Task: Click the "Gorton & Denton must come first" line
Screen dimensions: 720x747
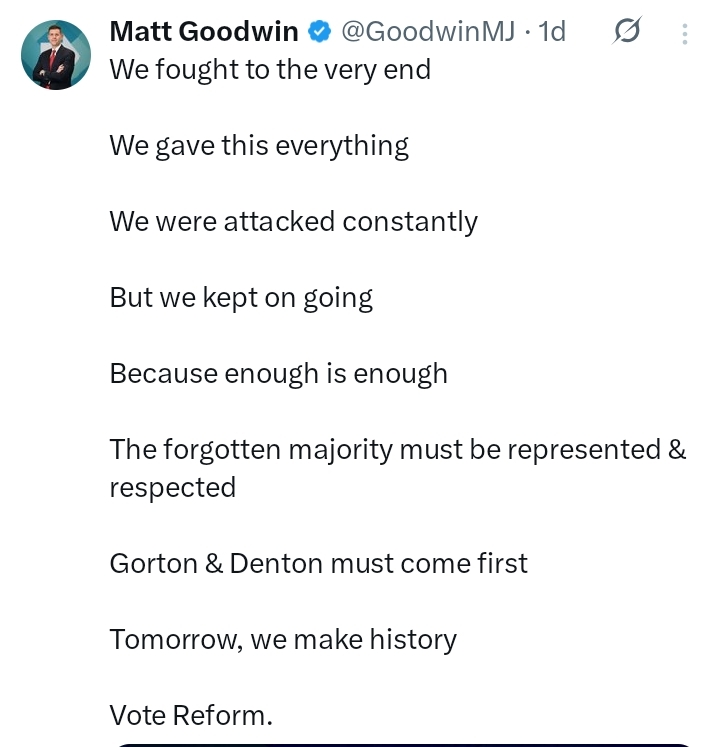Action: tap(318, 563)
